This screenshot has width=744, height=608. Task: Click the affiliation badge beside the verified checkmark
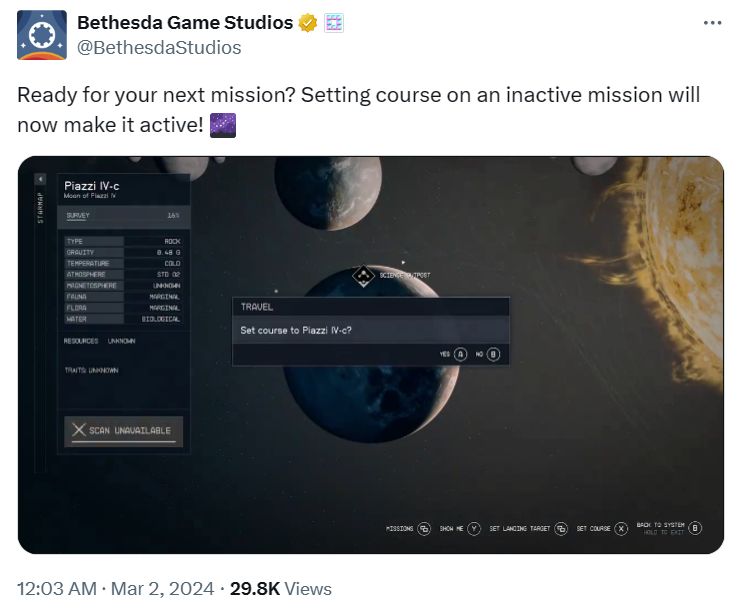coord(334,22)
